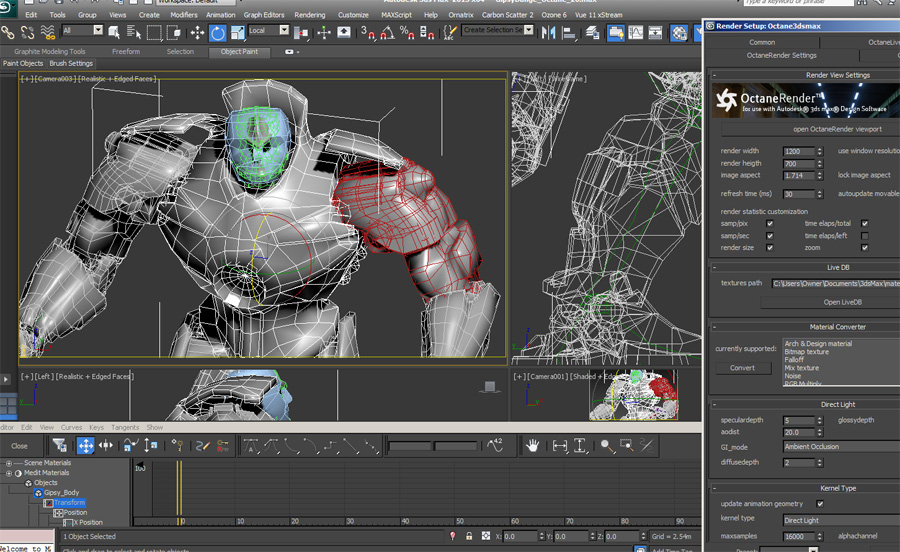The width and height of the screenshot is (900, 552).
Task: Select Gipsy_Body in track tree
Action: (x=61, y=493)
